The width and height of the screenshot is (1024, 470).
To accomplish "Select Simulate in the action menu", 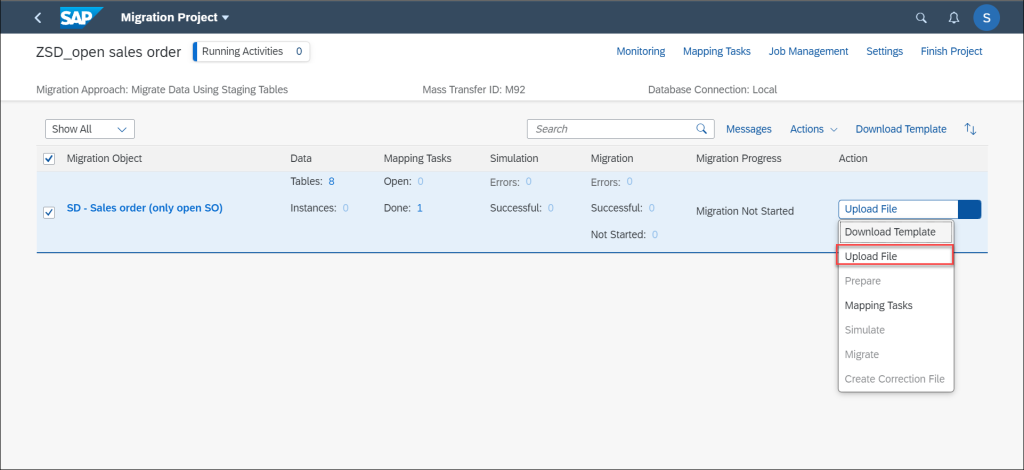I will [x=895, y=330].
